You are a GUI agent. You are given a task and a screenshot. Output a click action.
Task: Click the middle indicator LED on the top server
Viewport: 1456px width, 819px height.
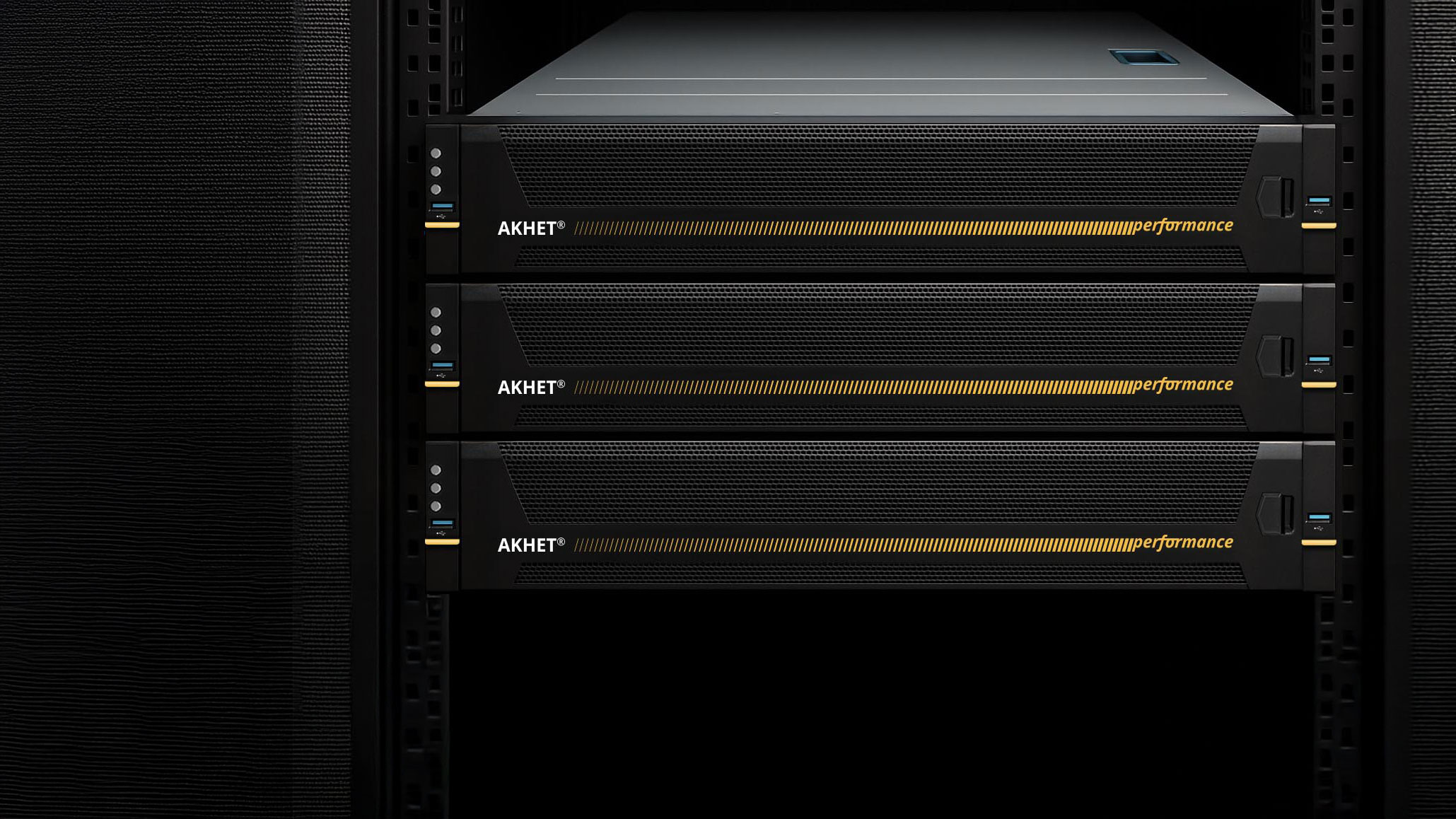(x=436, y=172)
